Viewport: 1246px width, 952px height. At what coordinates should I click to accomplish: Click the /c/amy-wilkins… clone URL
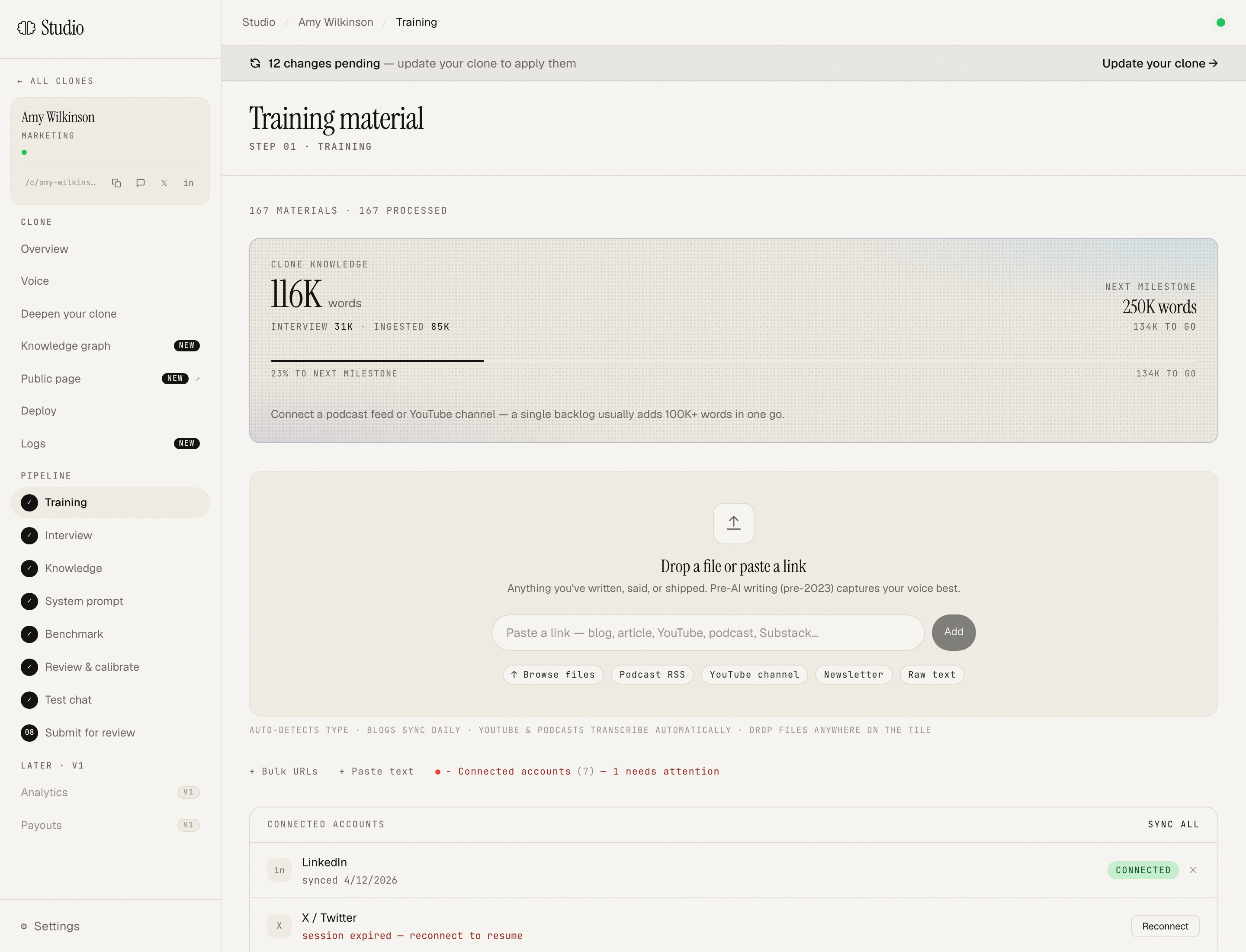tap(61, 183)
